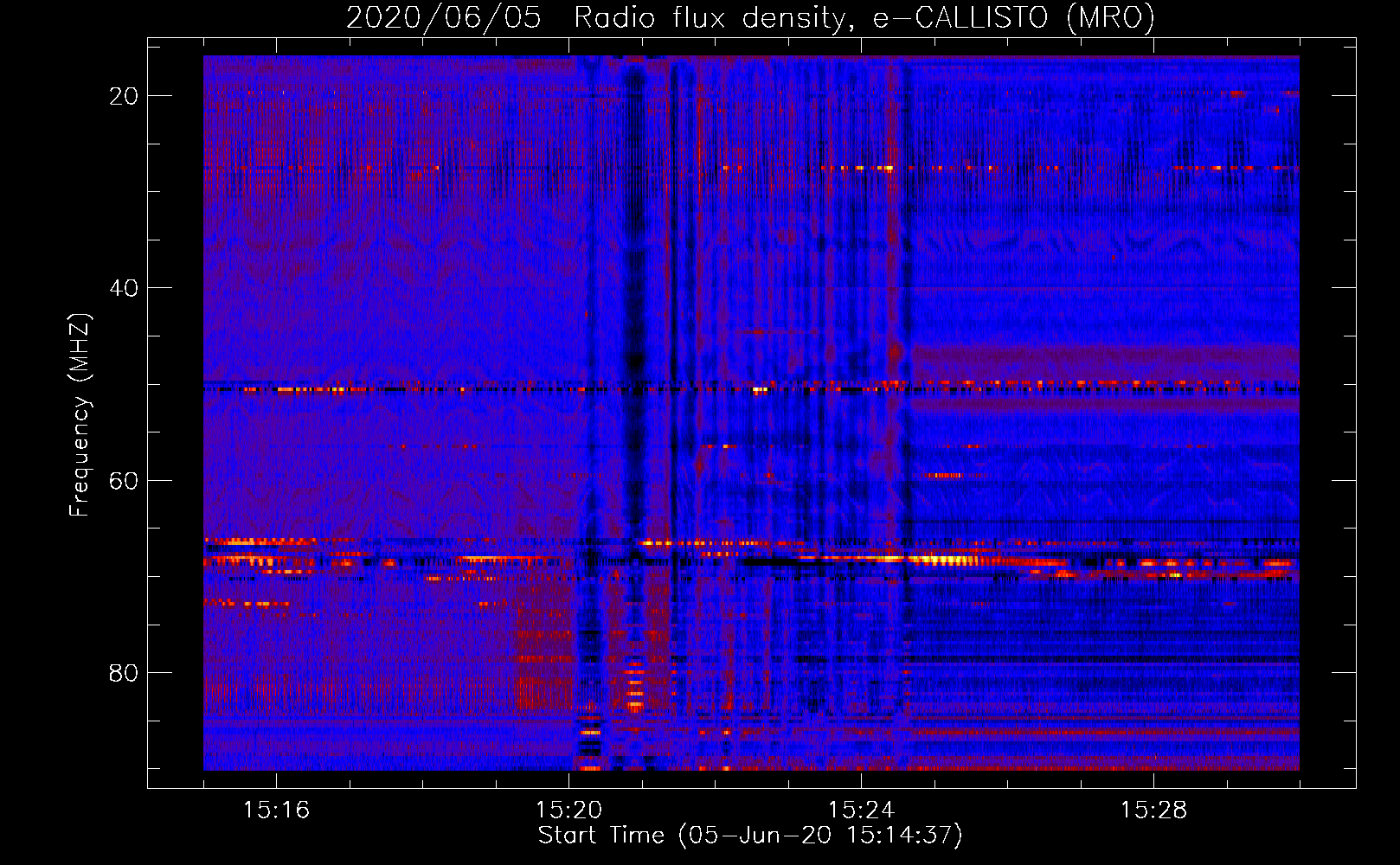This screenshot has height=865, width=1400.
Task: Click the 80 MHz frequency tick label
Action: click(x=124, y=672)
